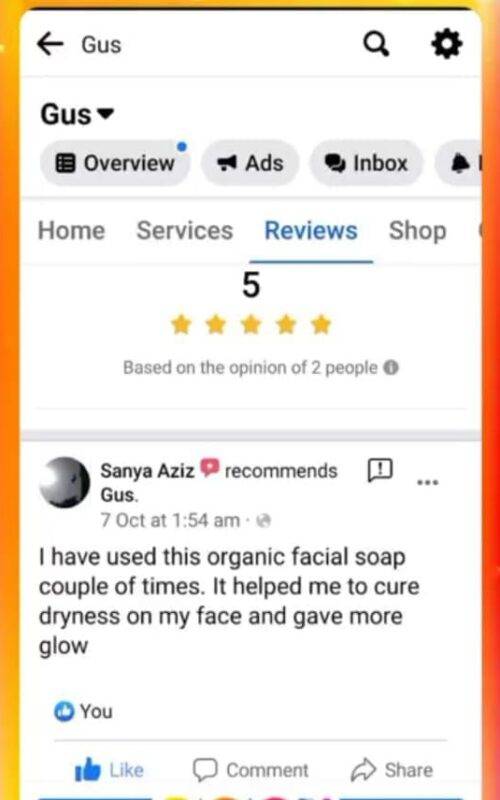Select the Reviews tab

click(311, 231)
